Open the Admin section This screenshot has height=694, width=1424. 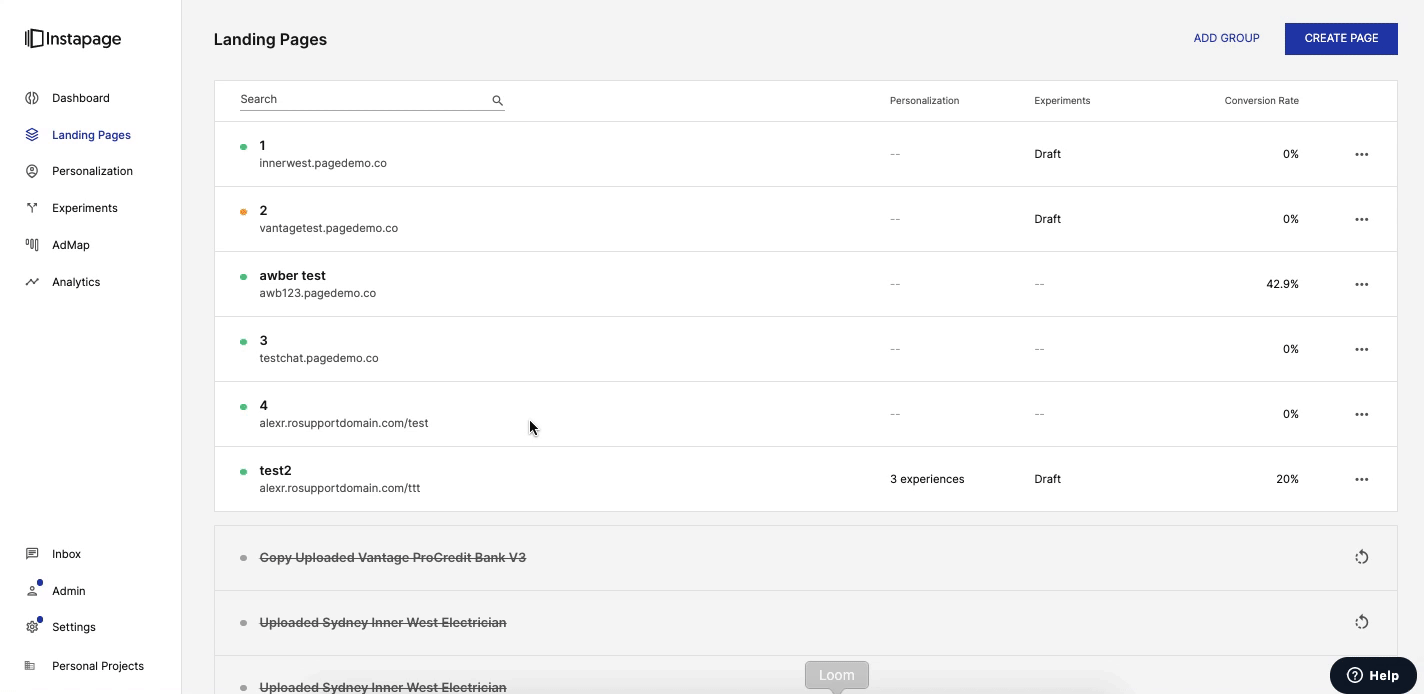68,591
